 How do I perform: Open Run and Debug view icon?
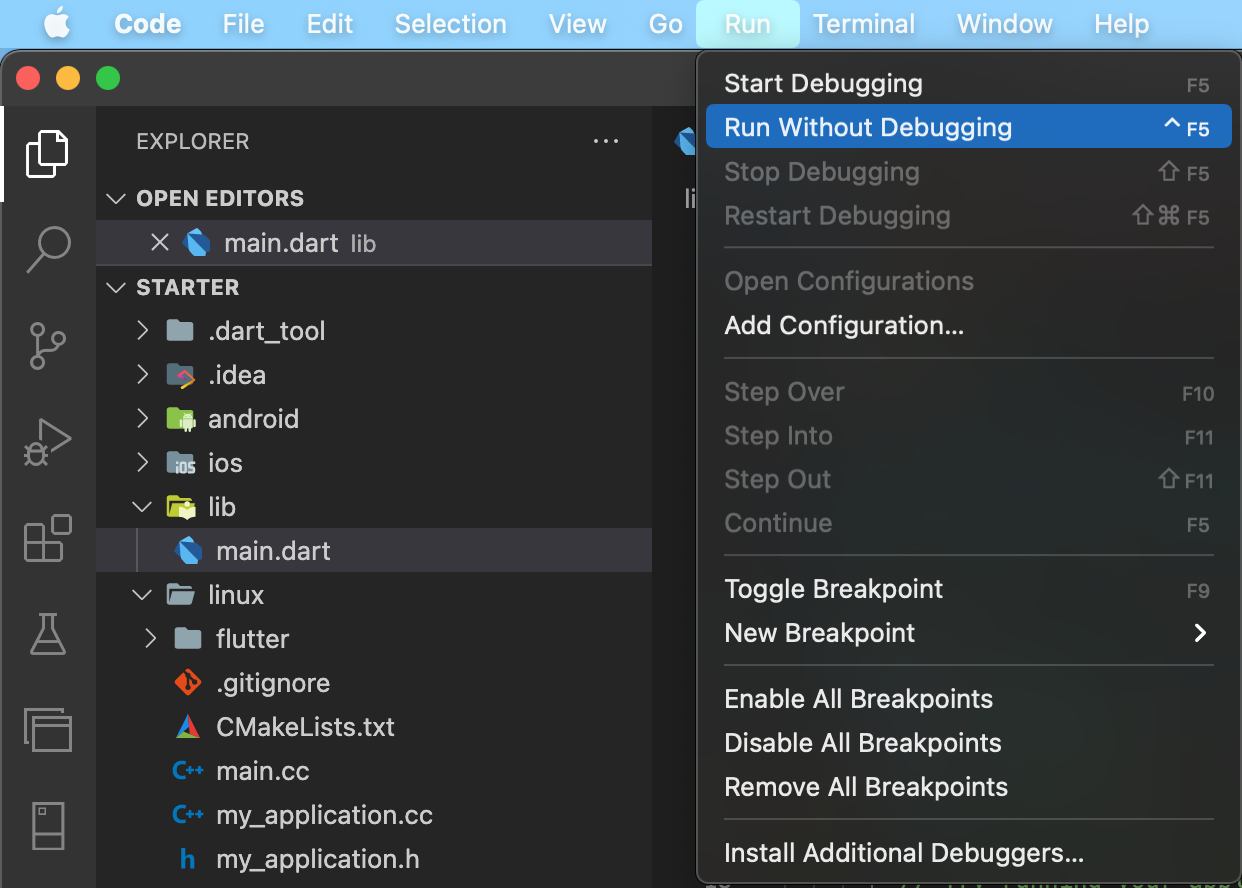tap(47, 442)
